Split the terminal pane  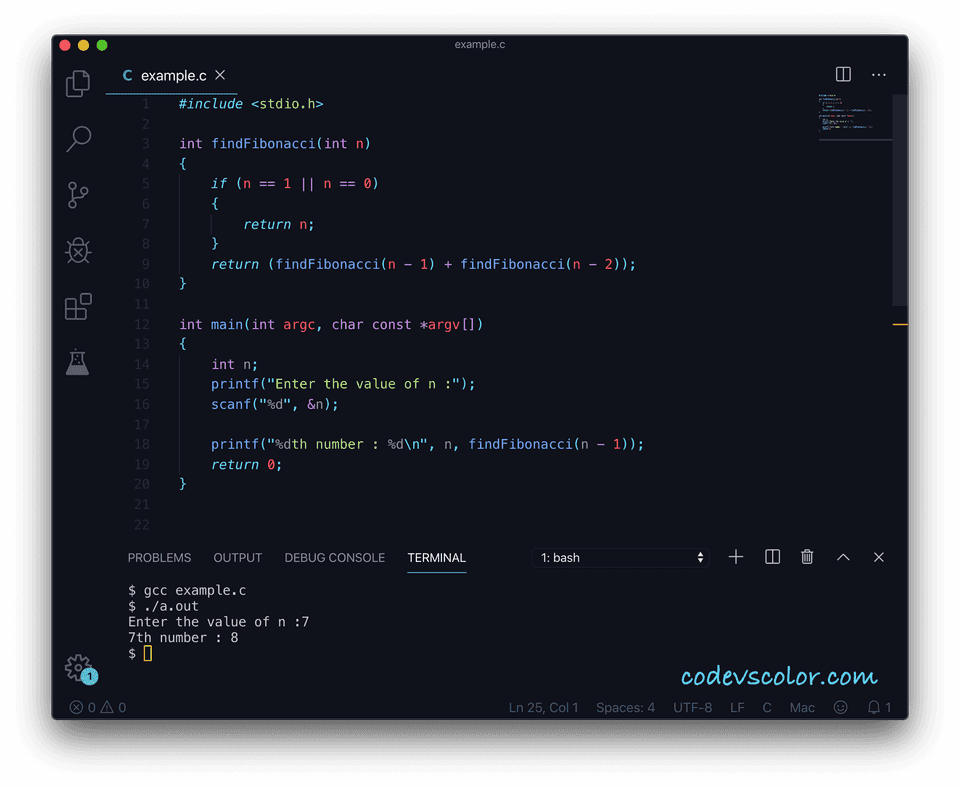point(771,557)
